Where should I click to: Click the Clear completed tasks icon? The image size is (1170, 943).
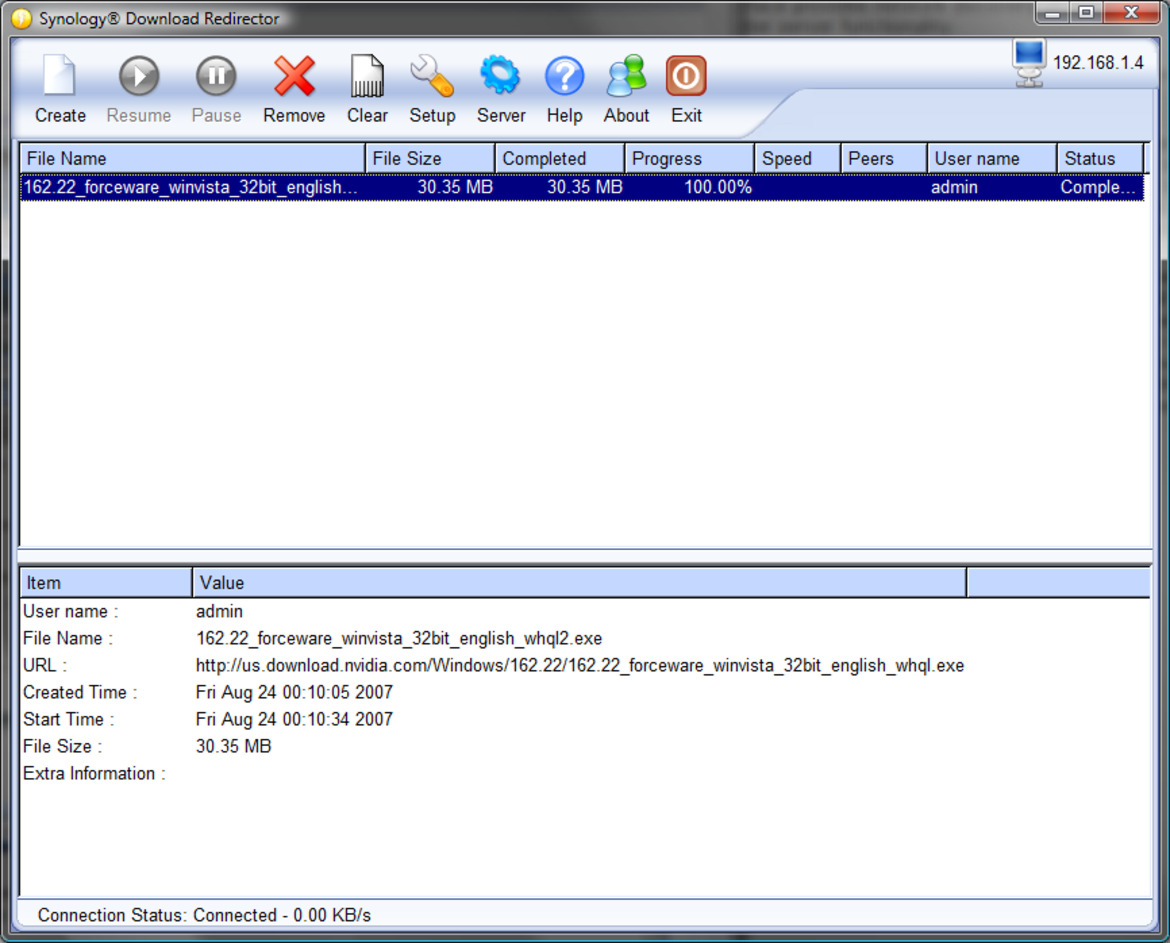tap(367, 75)
